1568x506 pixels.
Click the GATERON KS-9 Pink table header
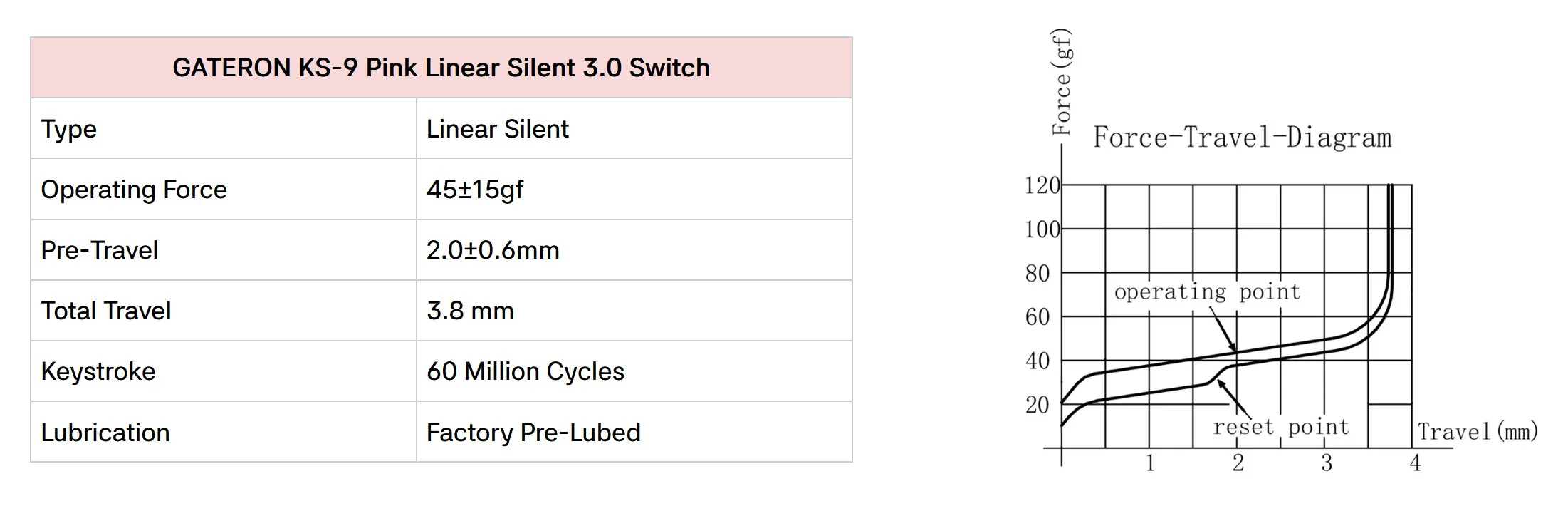pos(441,68)
